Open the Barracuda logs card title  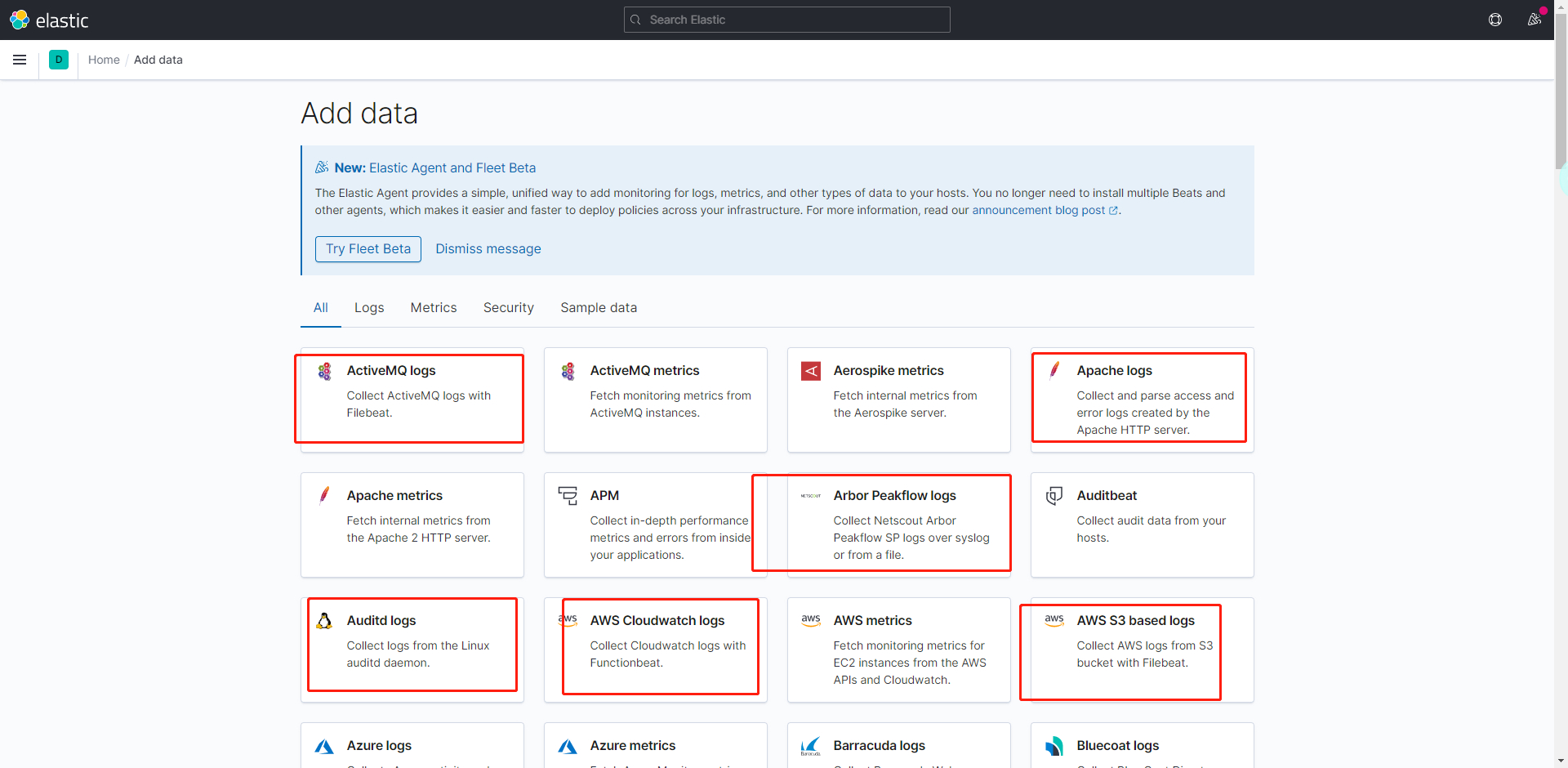(x=880, y=745)
